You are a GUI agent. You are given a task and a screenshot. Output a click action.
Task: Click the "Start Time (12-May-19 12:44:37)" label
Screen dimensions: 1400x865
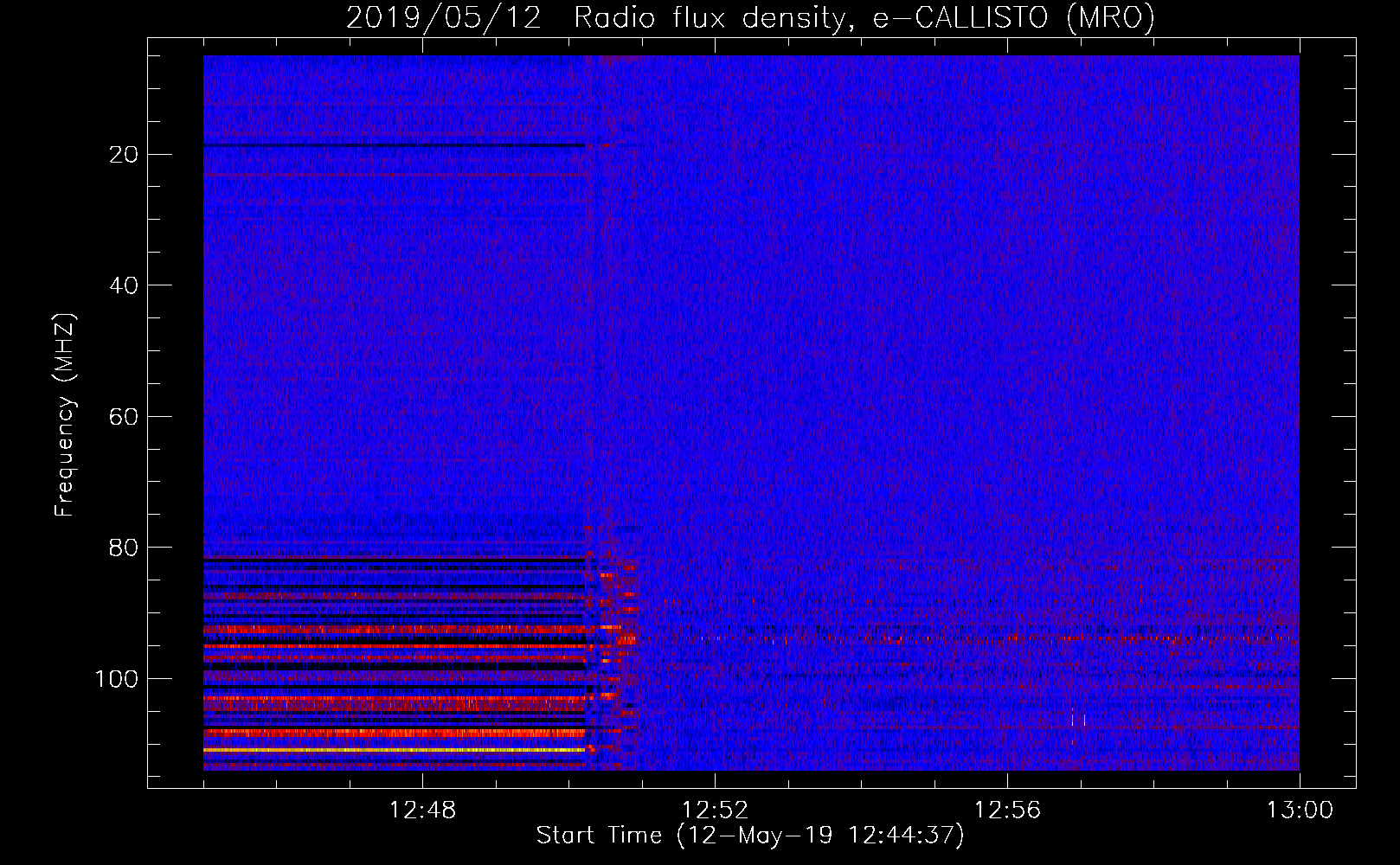point(750,836)
